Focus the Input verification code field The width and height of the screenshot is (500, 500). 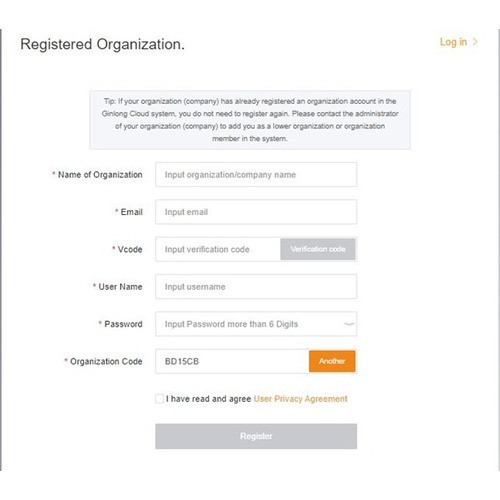(218, 249)
